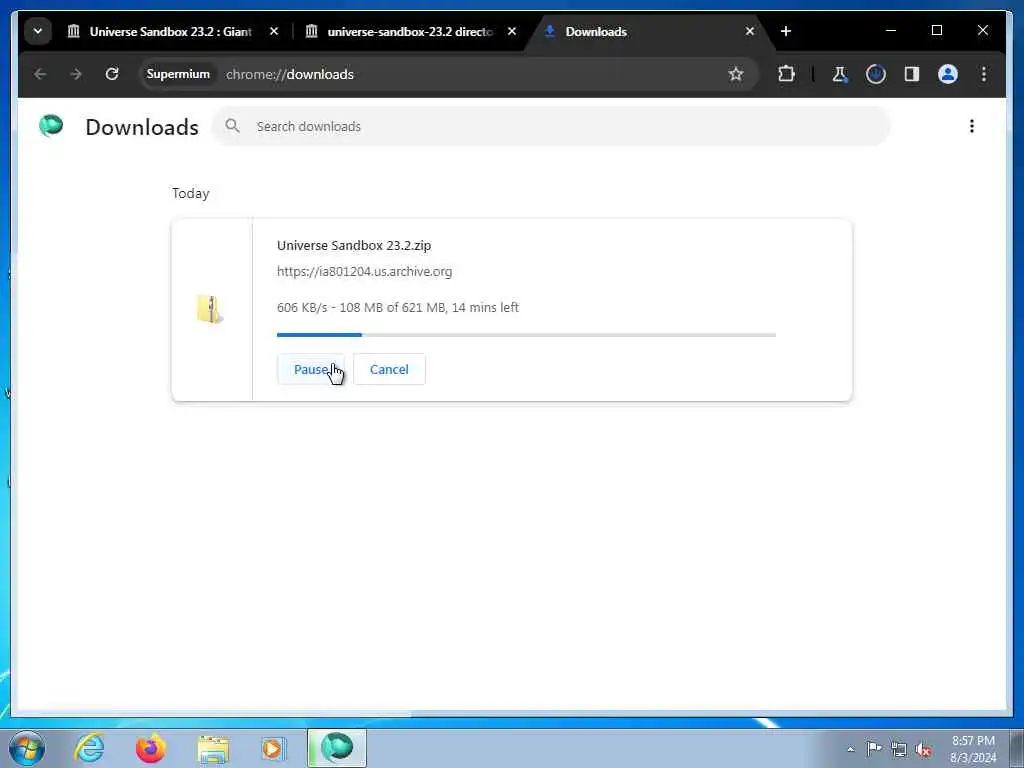Open the ia801204.us.archive.org source link
This screenshot has width=1024, height=768.
tap(364, 272)
